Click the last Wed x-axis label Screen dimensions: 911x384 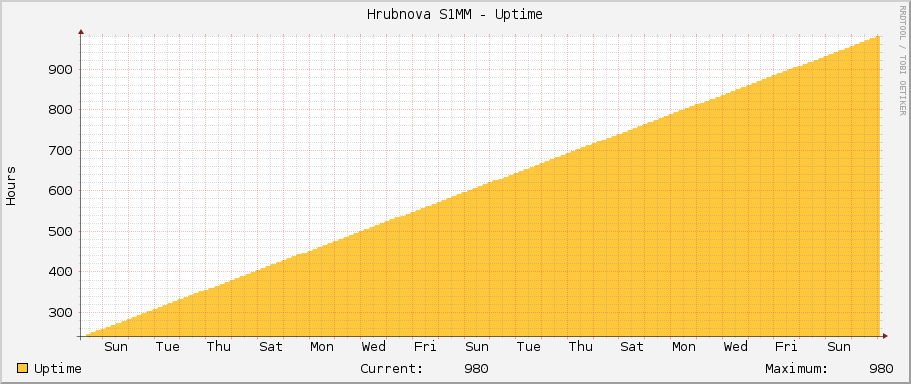[x=736, y=347]
